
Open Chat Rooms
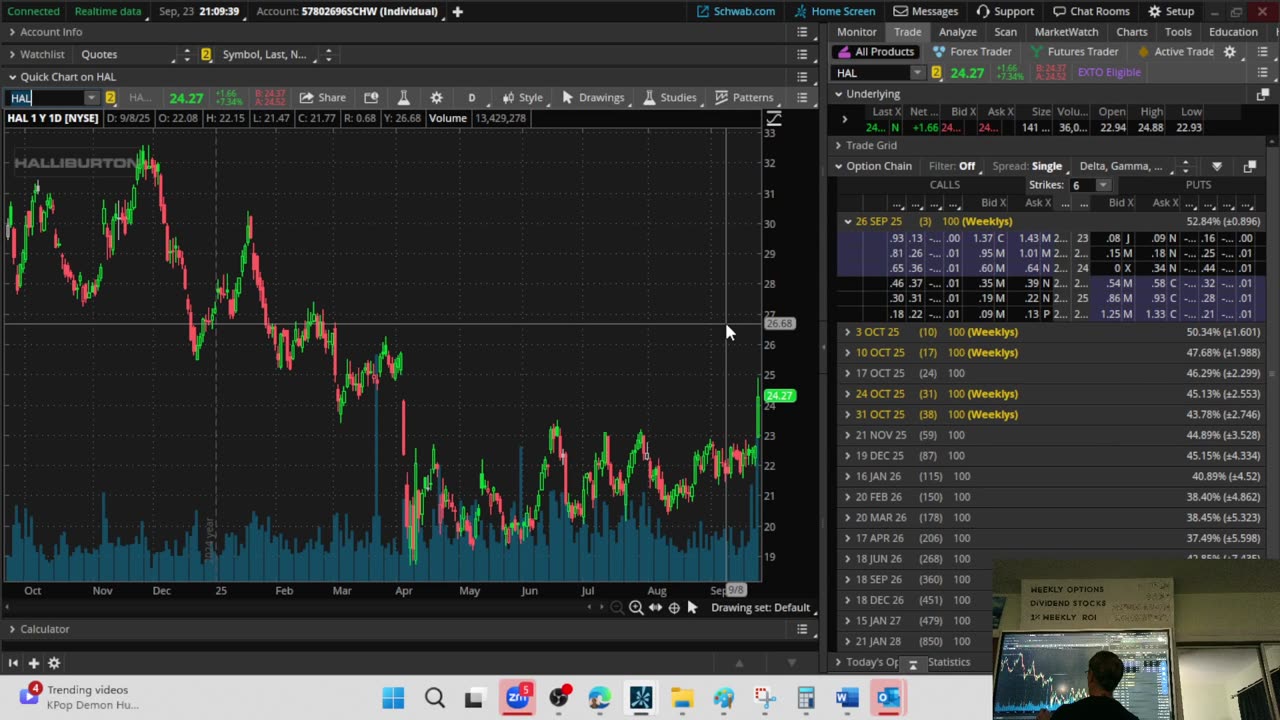coord(1090,11)
